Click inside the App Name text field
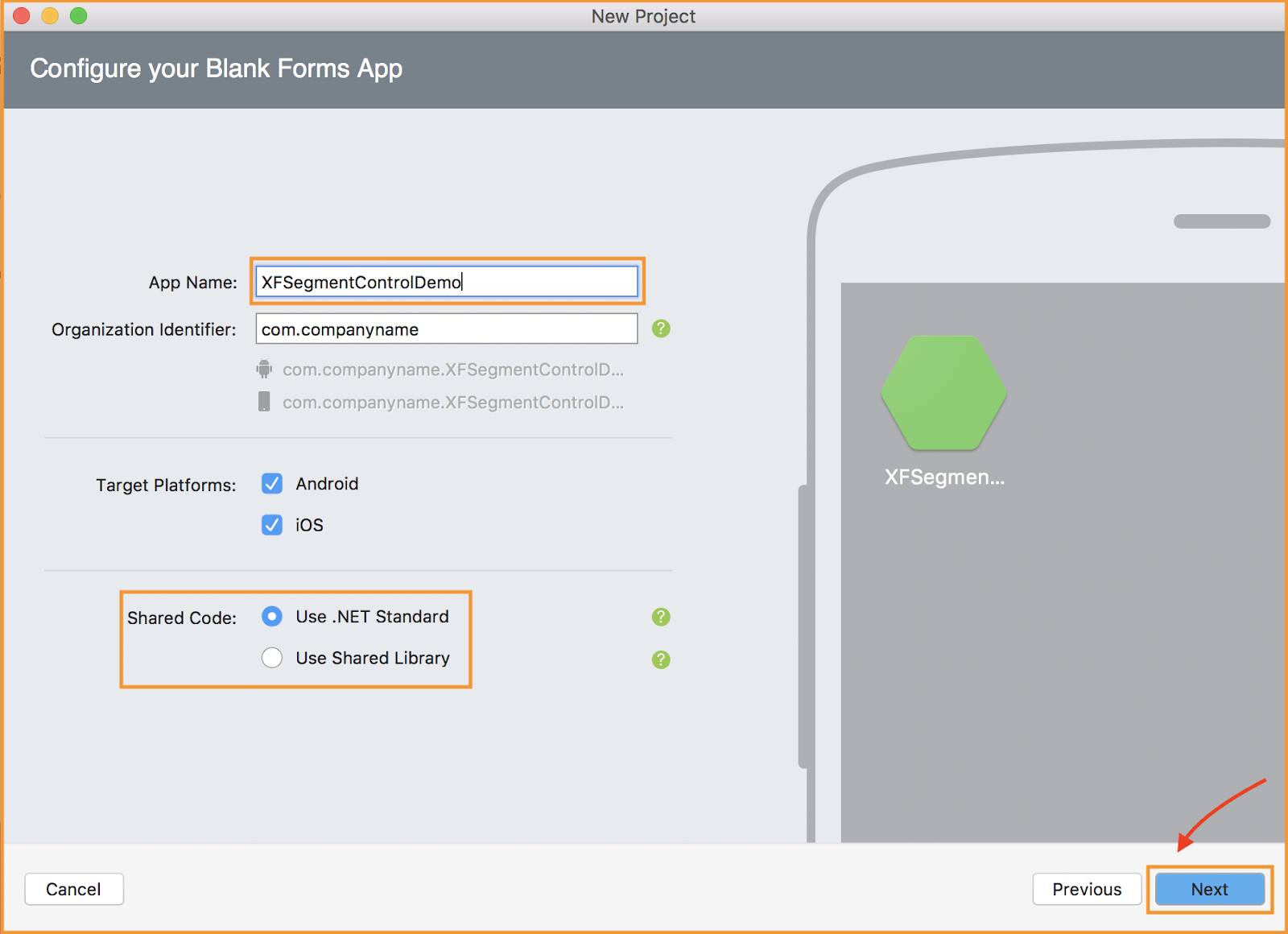Viewport: 1288px width, 934px height. [446, 282]
